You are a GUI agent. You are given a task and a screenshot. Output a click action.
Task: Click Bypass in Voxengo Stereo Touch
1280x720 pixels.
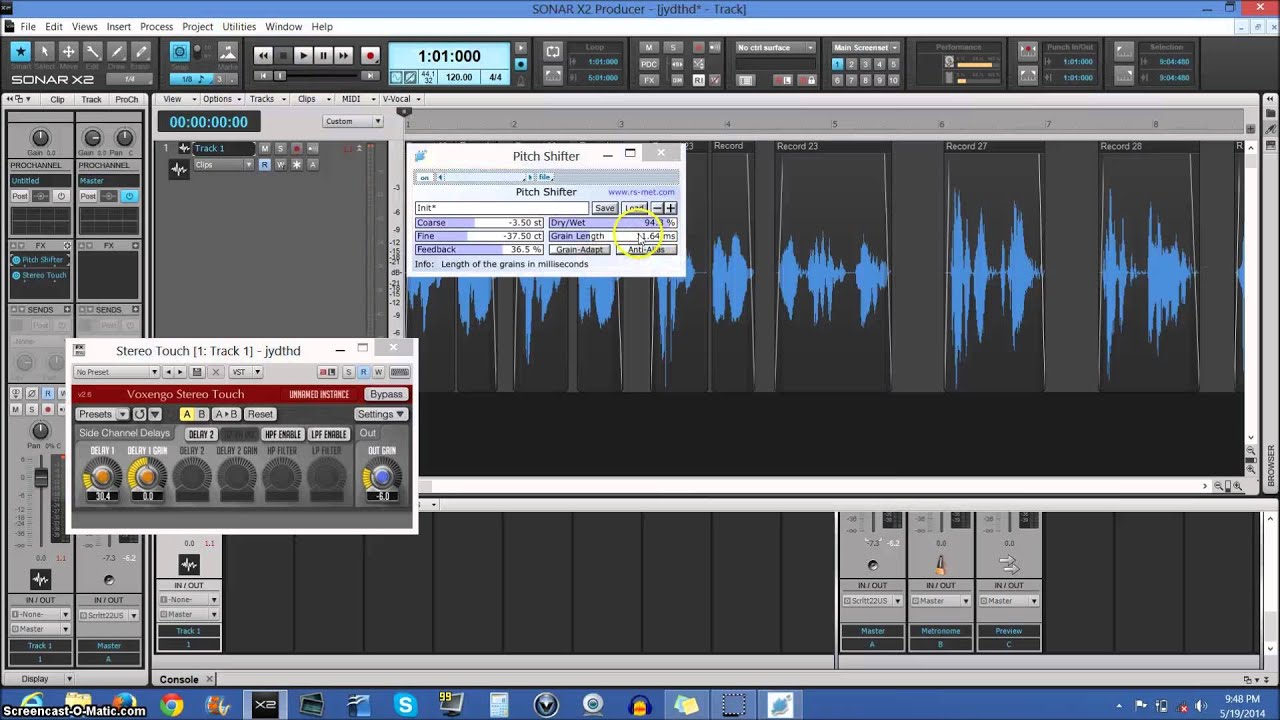click(386, 394)
